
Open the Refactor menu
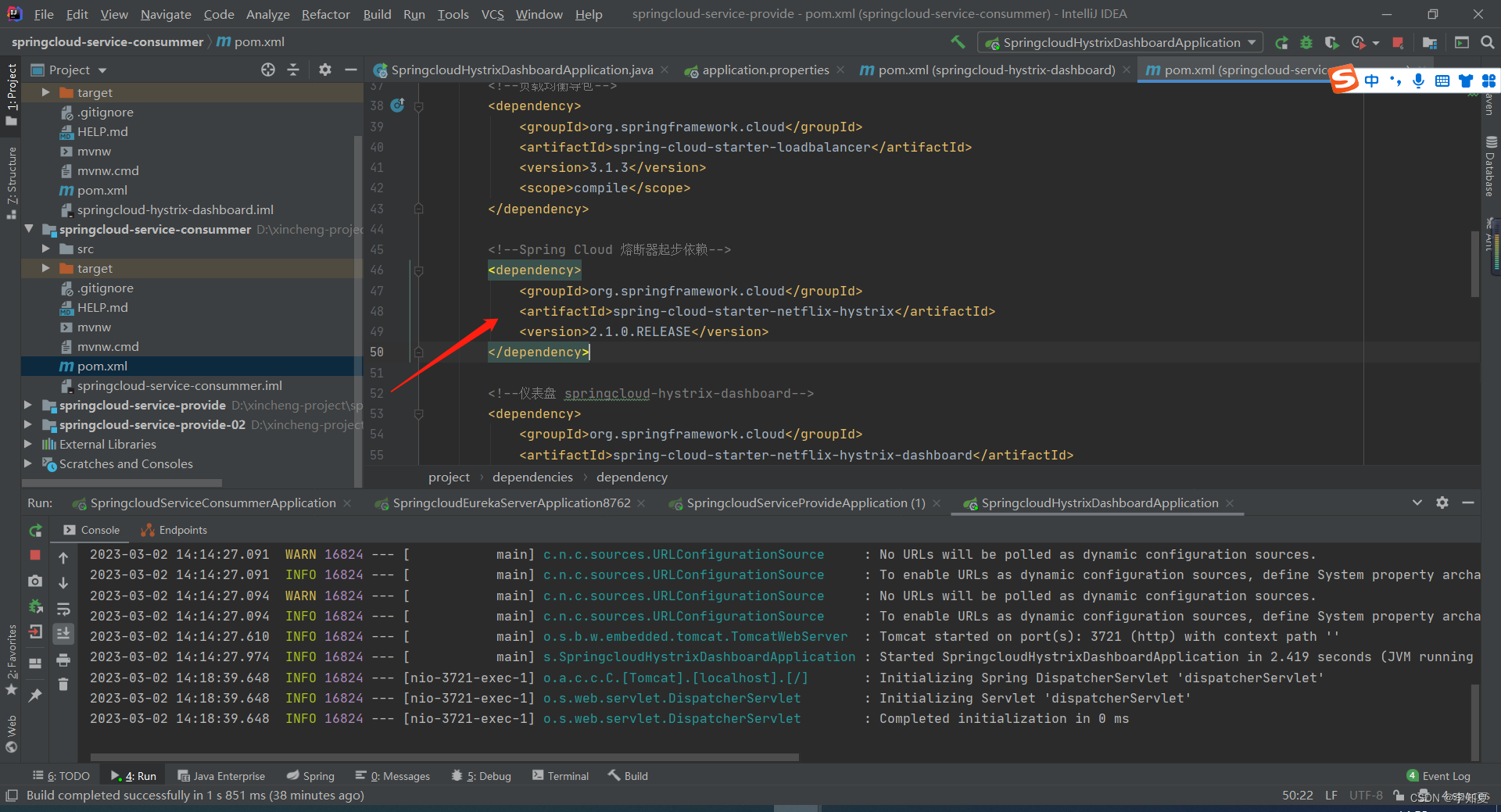[x=325, y=14]
